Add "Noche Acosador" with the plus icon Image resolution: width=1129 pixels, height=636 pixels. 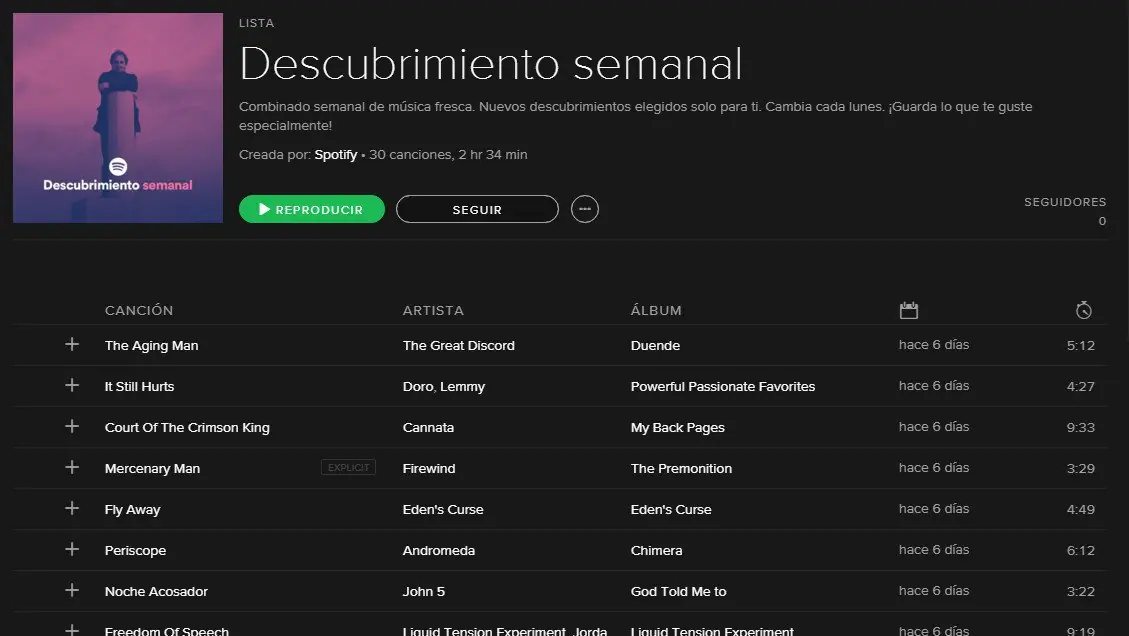(x=72, y=591)
